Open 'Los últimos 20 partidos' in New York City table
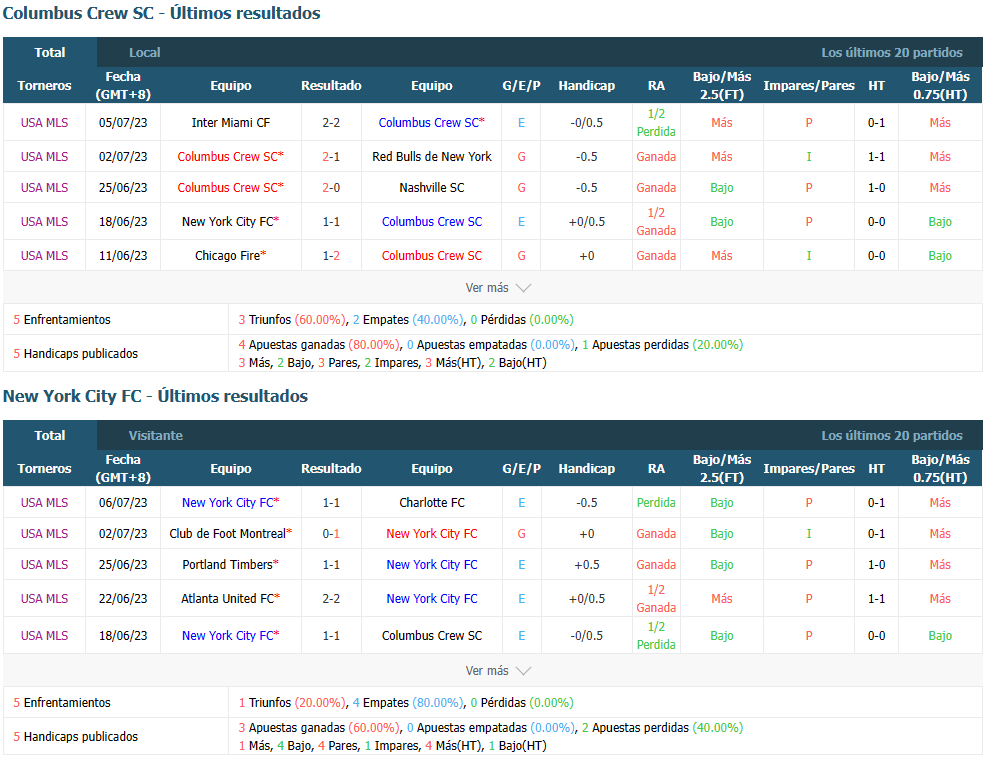This screenshot has height=760, width=989. (891, 435)
